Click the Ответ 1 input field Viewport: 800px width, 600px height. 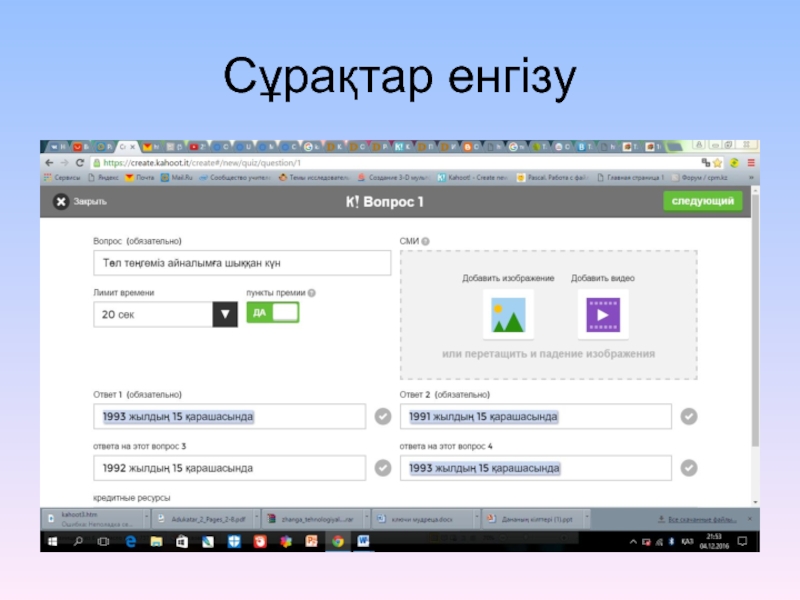coord(230,416)
